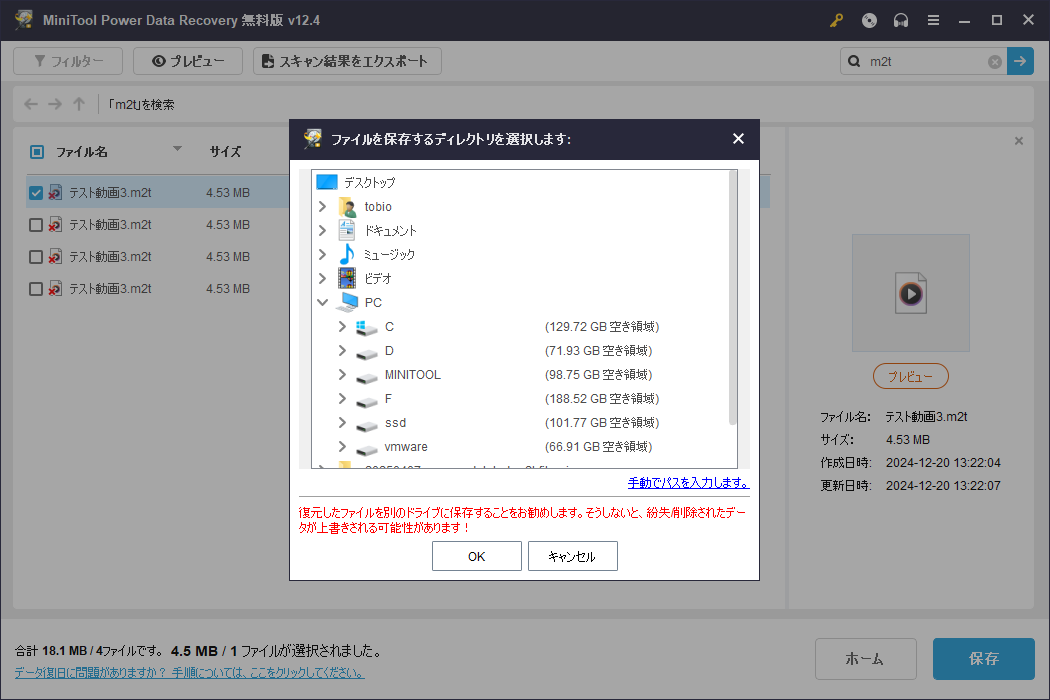This screenshot has height=700, width=1050.
Task: Click the blue 保存 button
Action: (x=984, y=658)
